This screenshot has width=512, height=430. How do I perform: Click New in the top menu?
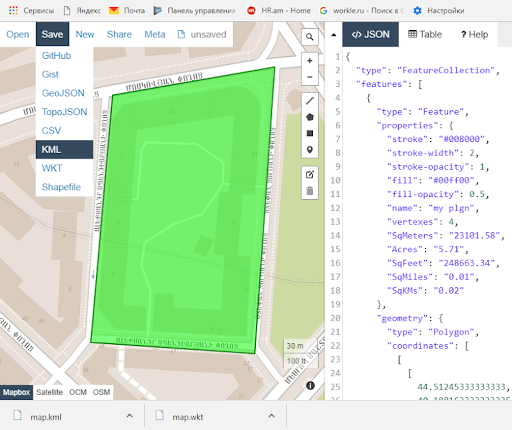tap(85, 34)
